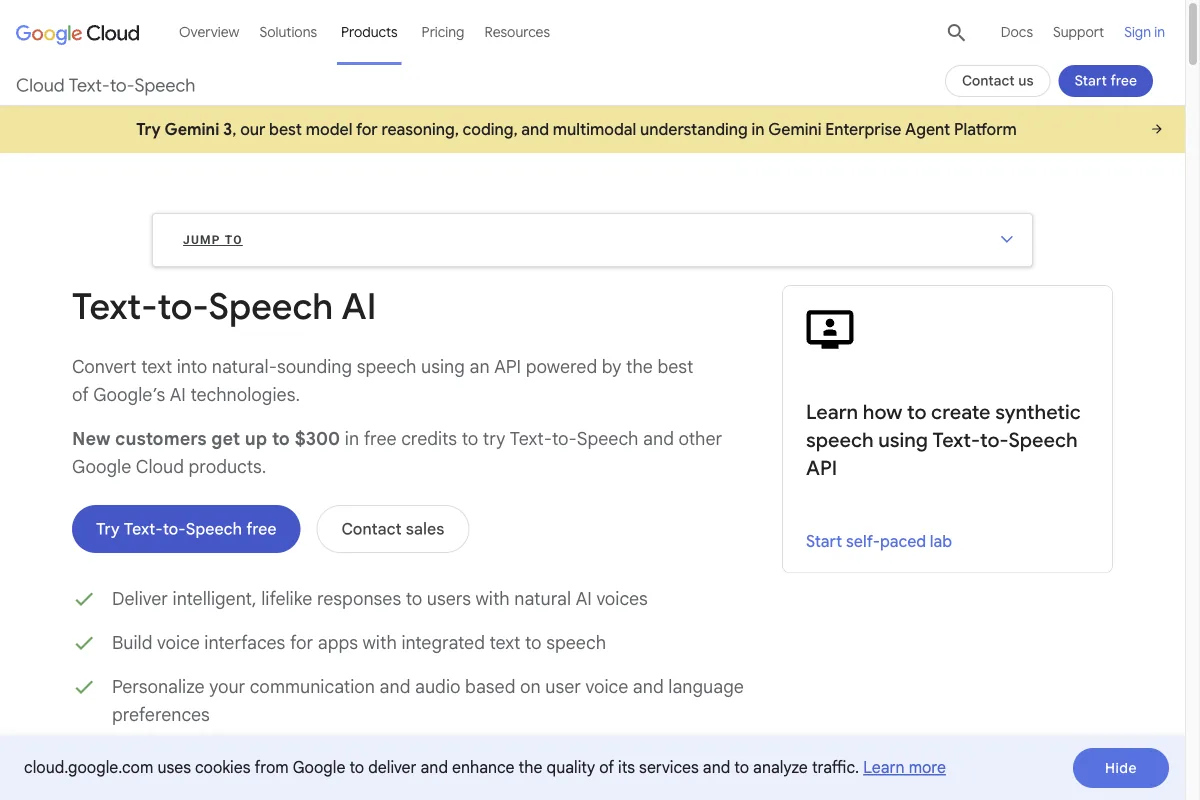Click Learn more in the cookie notice
This screenshot has height=800, width=1200.
tap(904, 767)
